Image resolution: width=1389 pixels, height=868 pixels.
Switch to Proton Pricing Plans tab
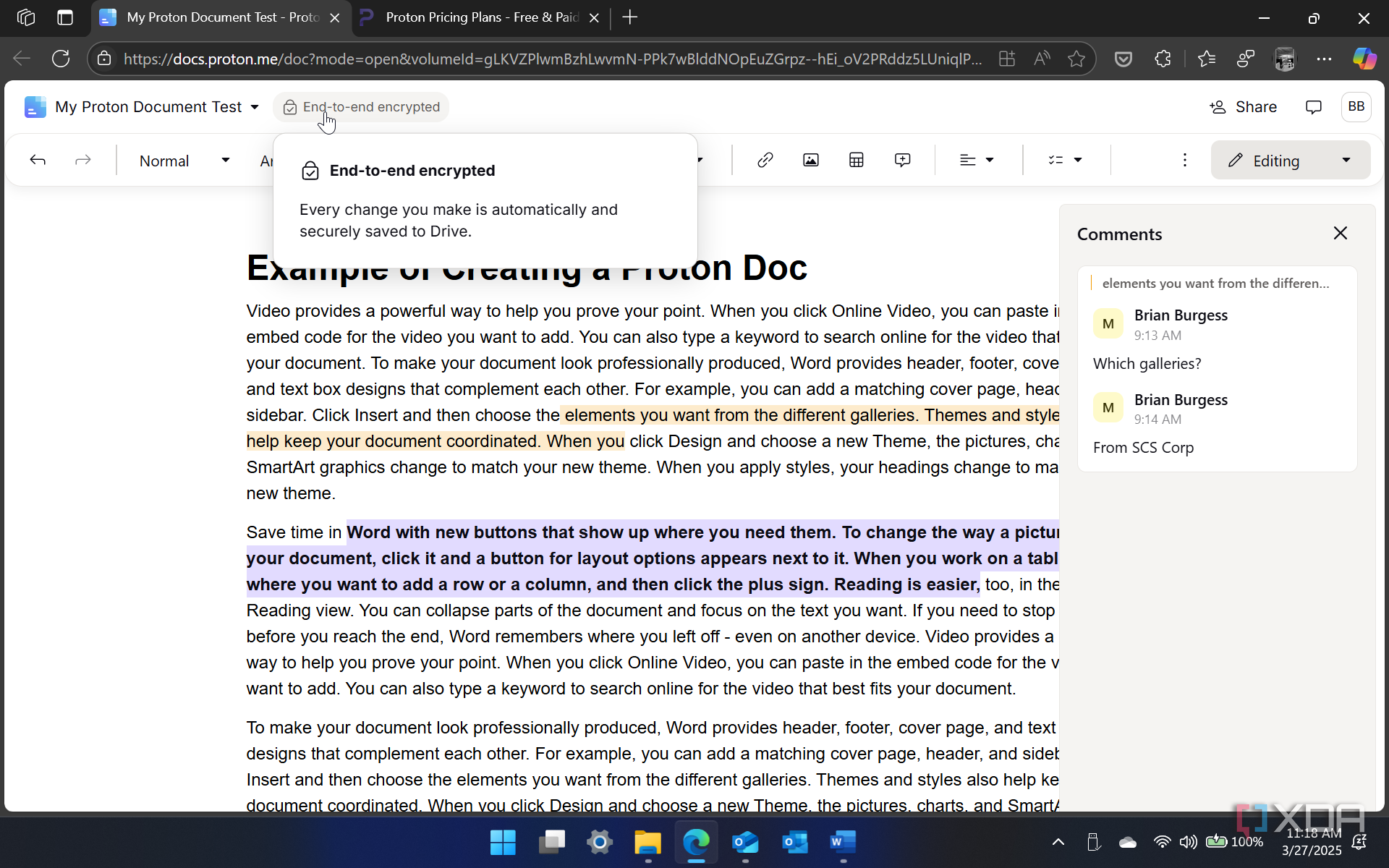tap(480, 17)
